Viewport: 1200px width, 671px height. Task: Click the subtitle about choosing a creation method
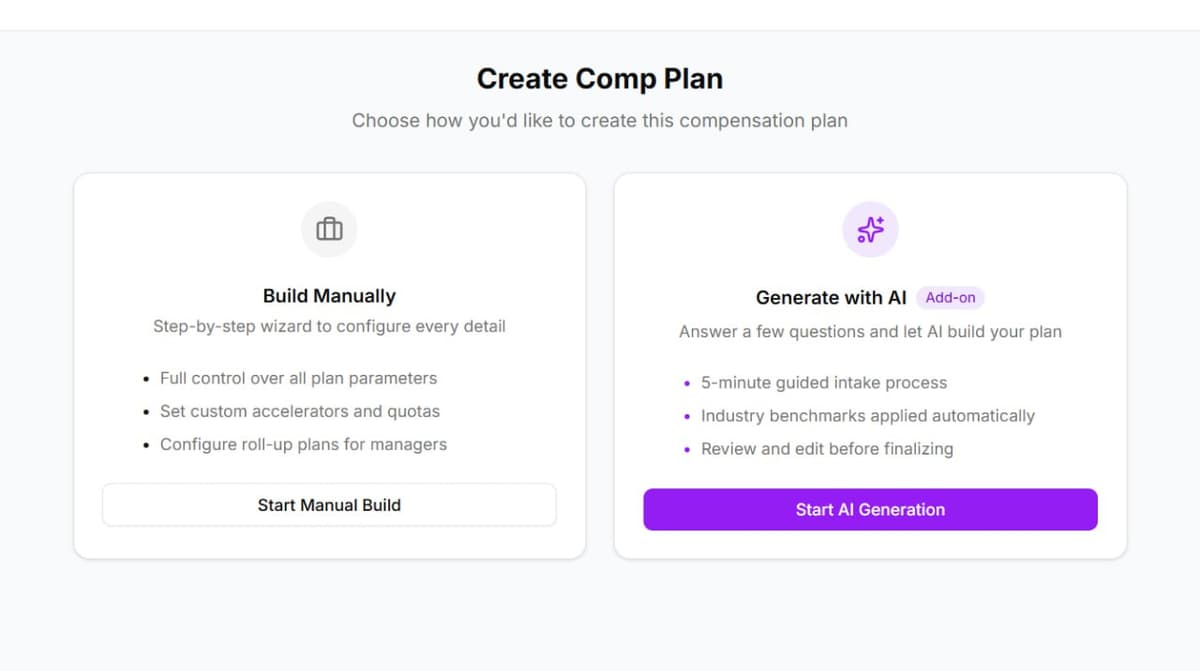click(600, 120)
